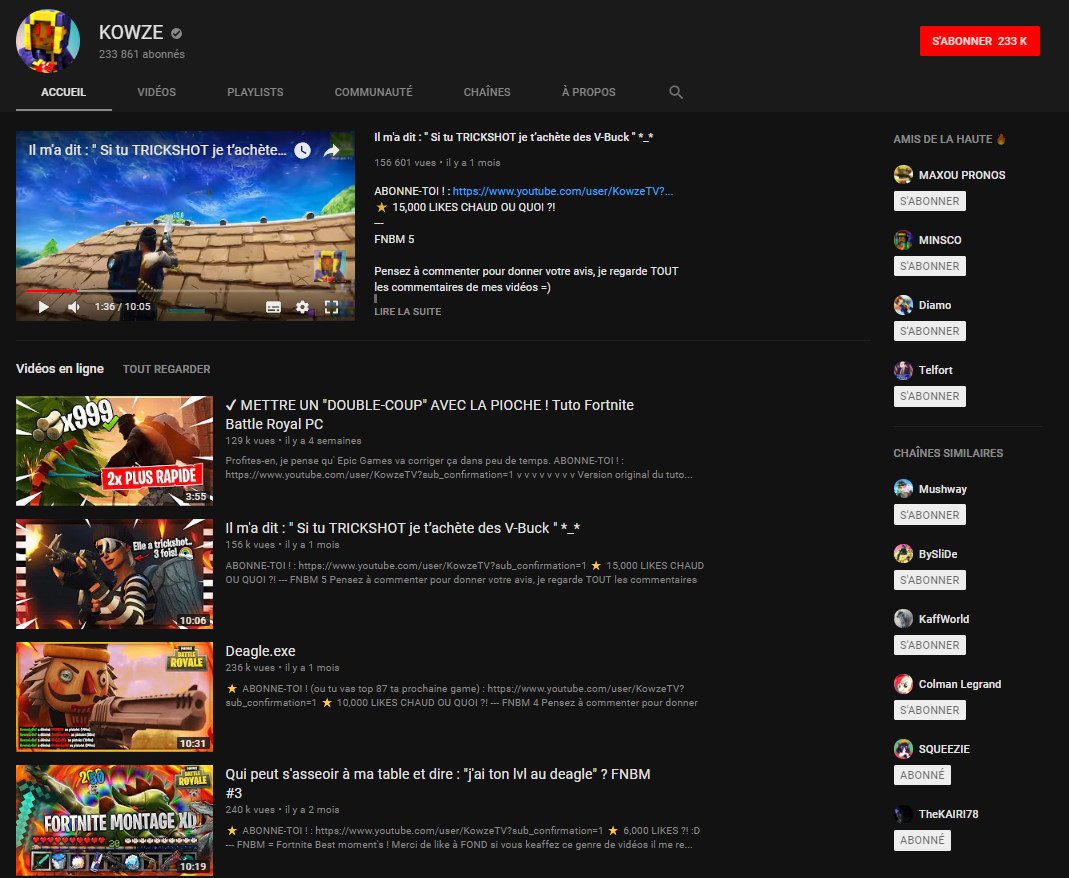Click the featured video title beside the player
The image size is (1069, 878).
pos(514,137)
